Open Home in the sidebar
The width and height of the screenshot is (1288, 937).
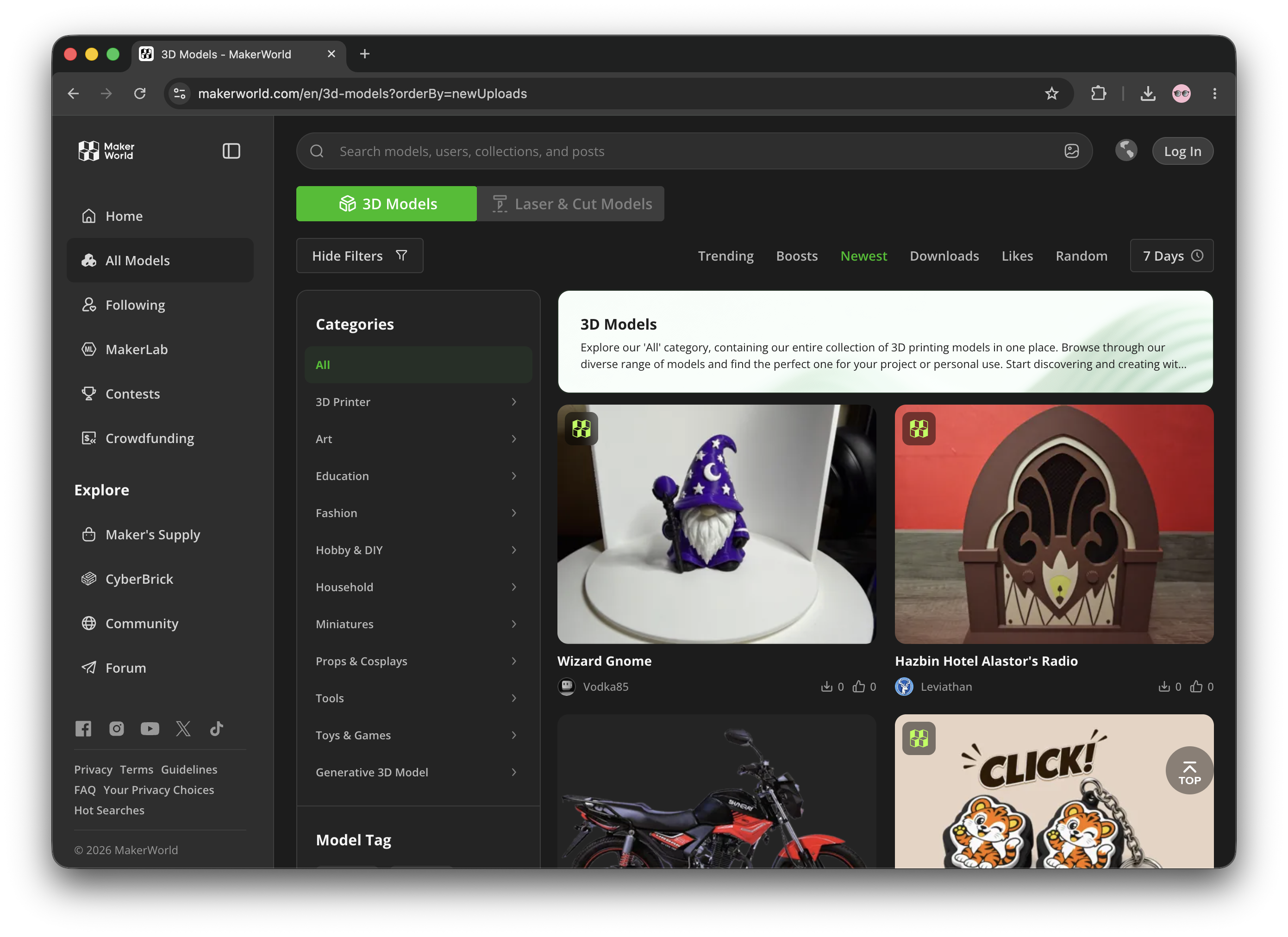tap(160, 216)
